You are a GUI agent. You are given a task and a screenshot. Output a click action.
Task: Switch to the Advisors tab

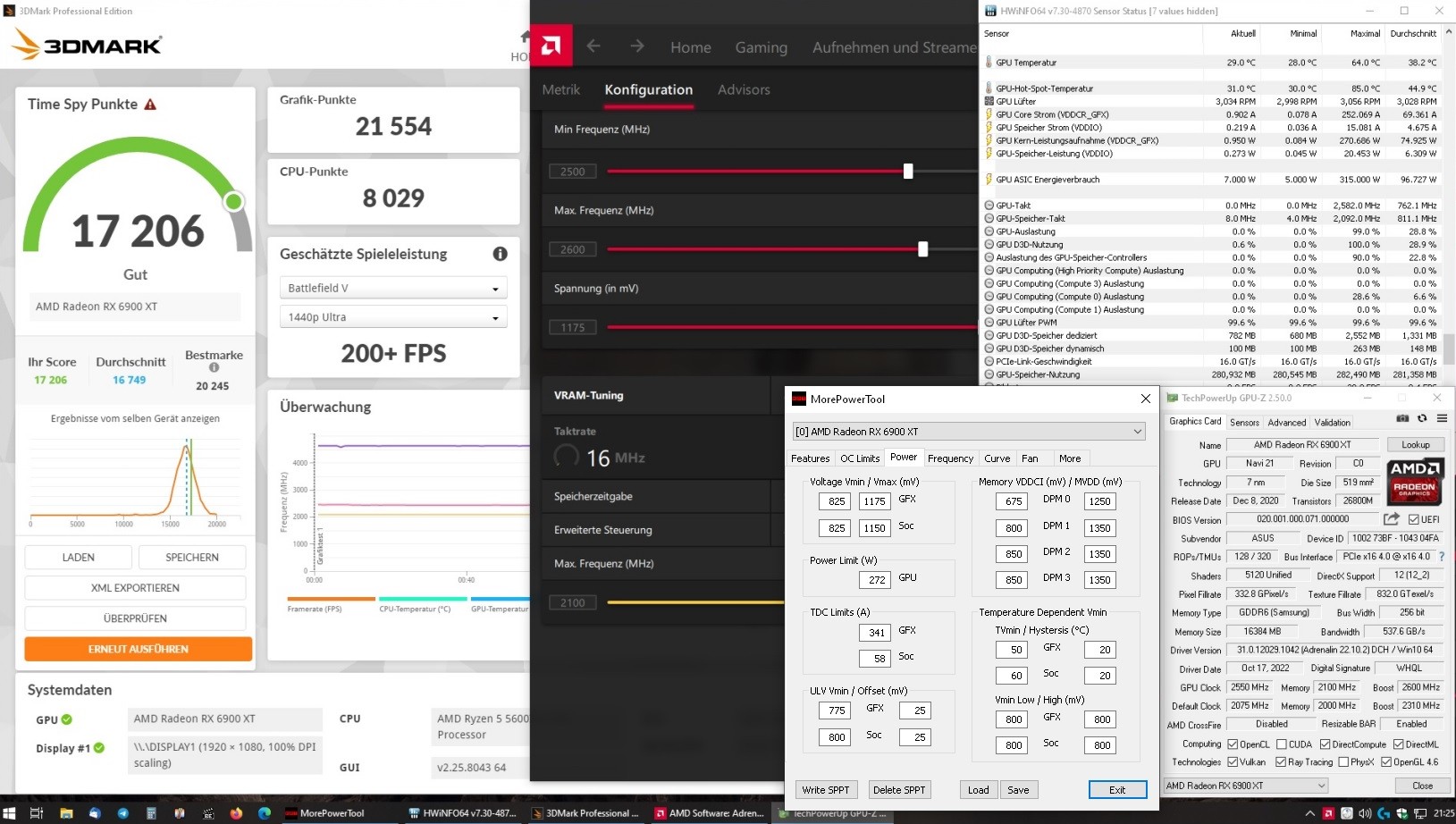point(744,89)
